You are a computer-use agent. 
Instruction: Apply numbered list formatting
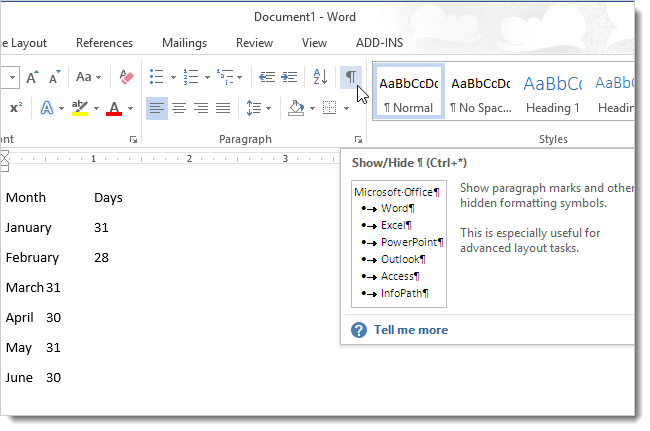pos(191,77)
